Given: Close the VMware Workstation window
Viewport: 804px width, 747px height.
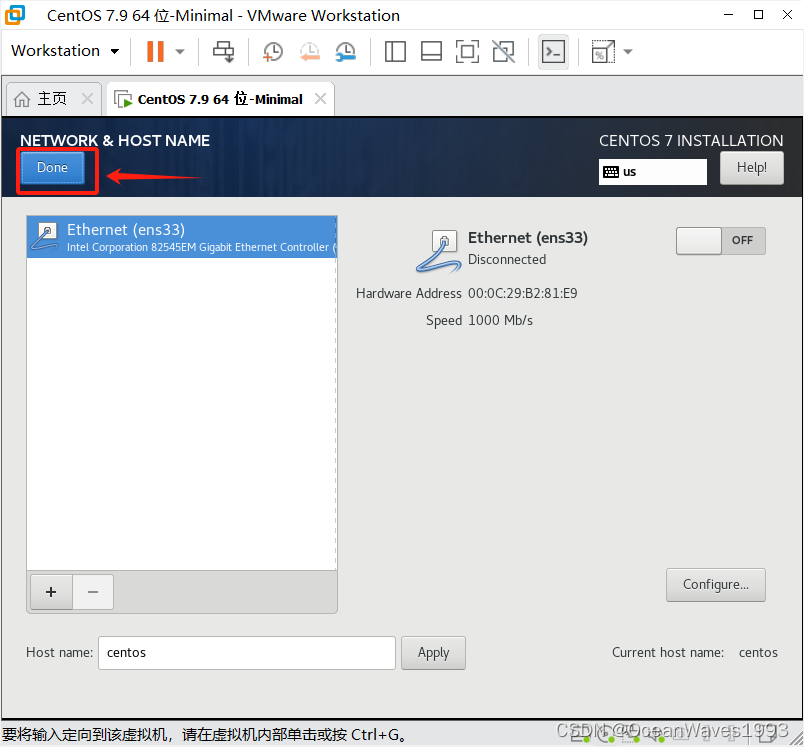Looking at the screenshot, I should pyautogui.click(x=788, y=15).
